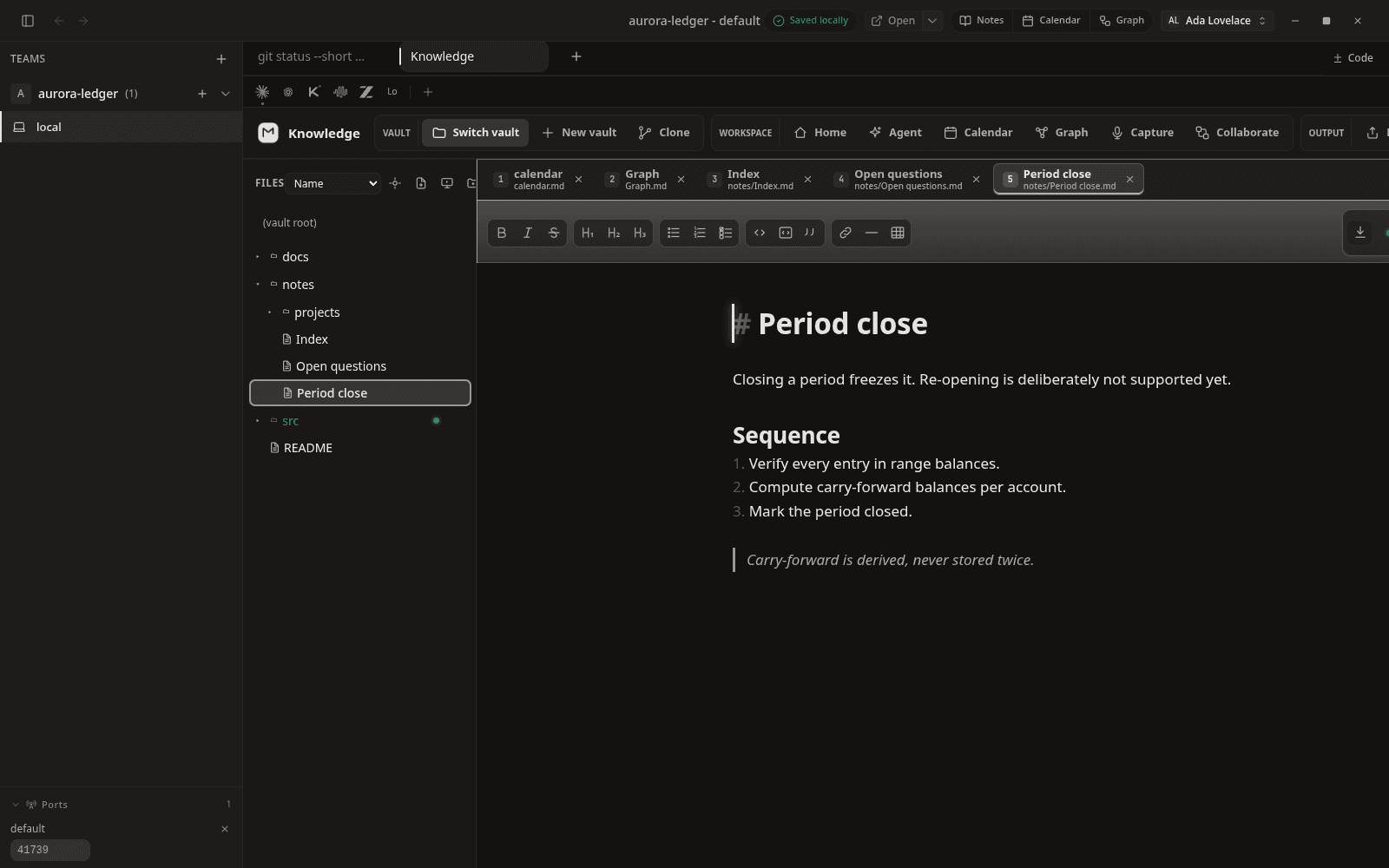The width and height of the screenshot is (1389, 868).
Task: Set Heading 3 style
Action: pos(640,233)
